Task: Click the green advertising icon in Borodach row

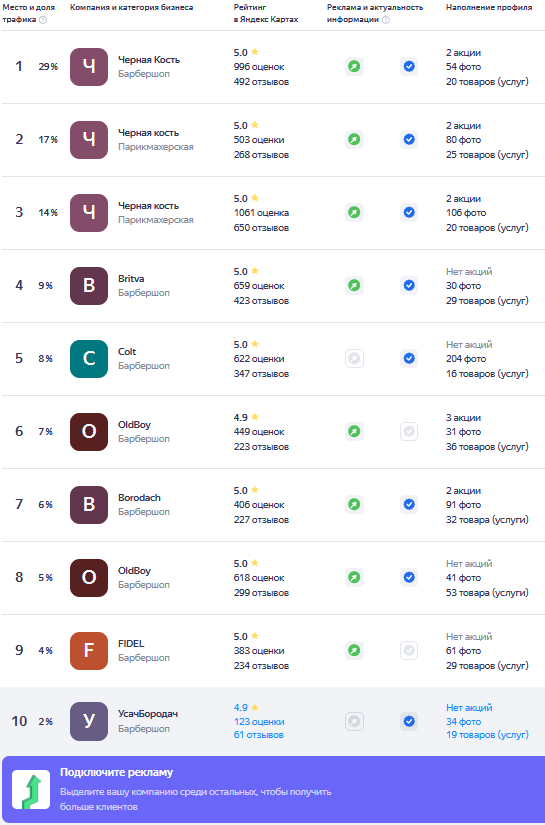Action: 355,505
